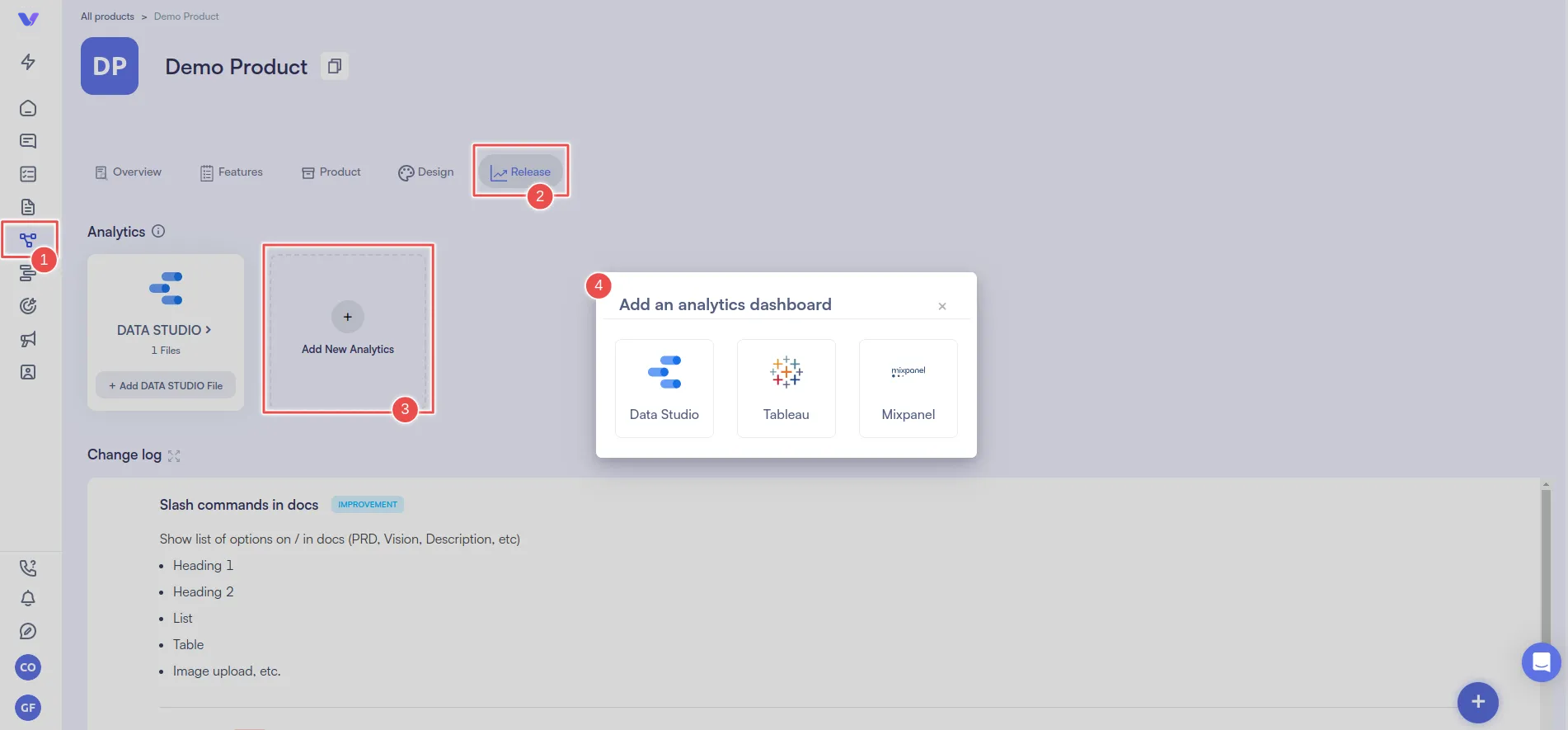Go to All products breadcrumb
Image resolution: width=1568 pixels, height=730 pixels.
click(x=107, y=16)
